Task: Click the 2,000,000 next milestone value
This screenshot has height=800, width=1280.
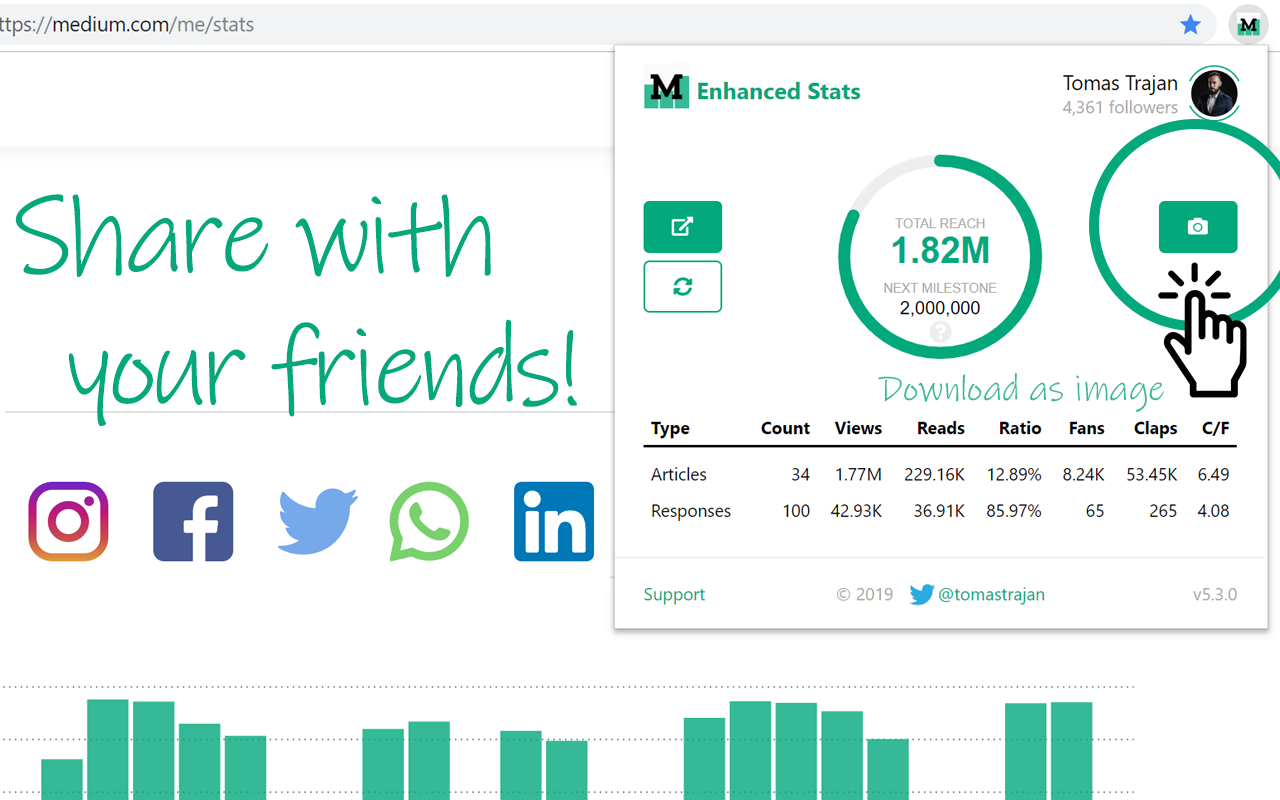Action: (x=940, y=308)
